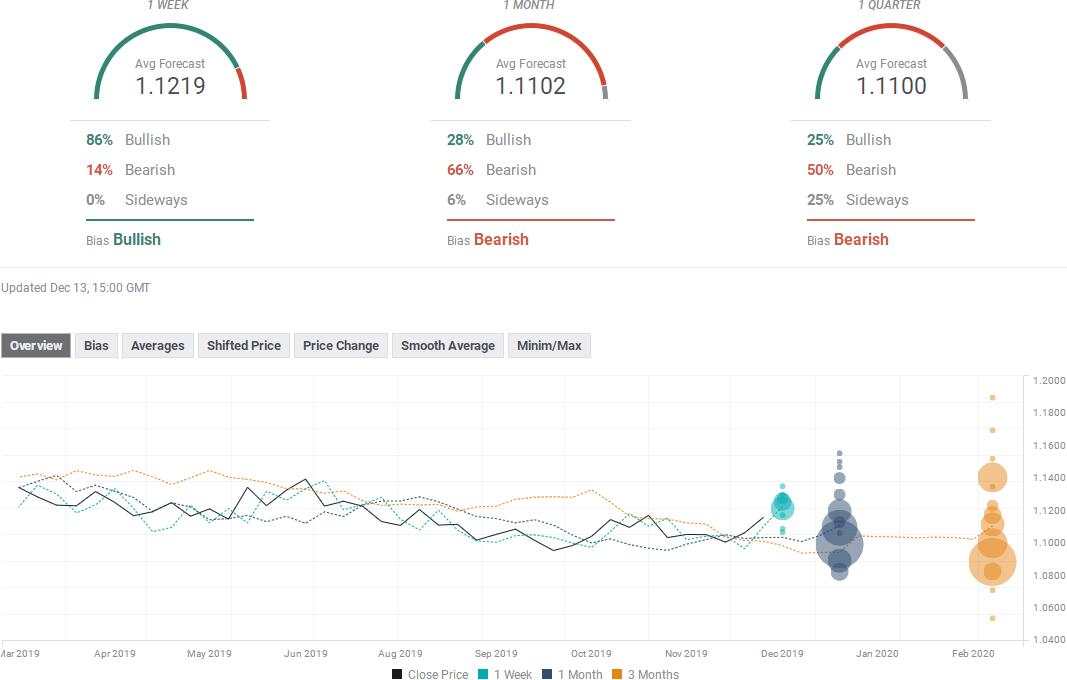Image resolution: width=1067 pixels, height=680 pixels.
Task: Toggle the 1 Week legend swatch
Action: 483,674
